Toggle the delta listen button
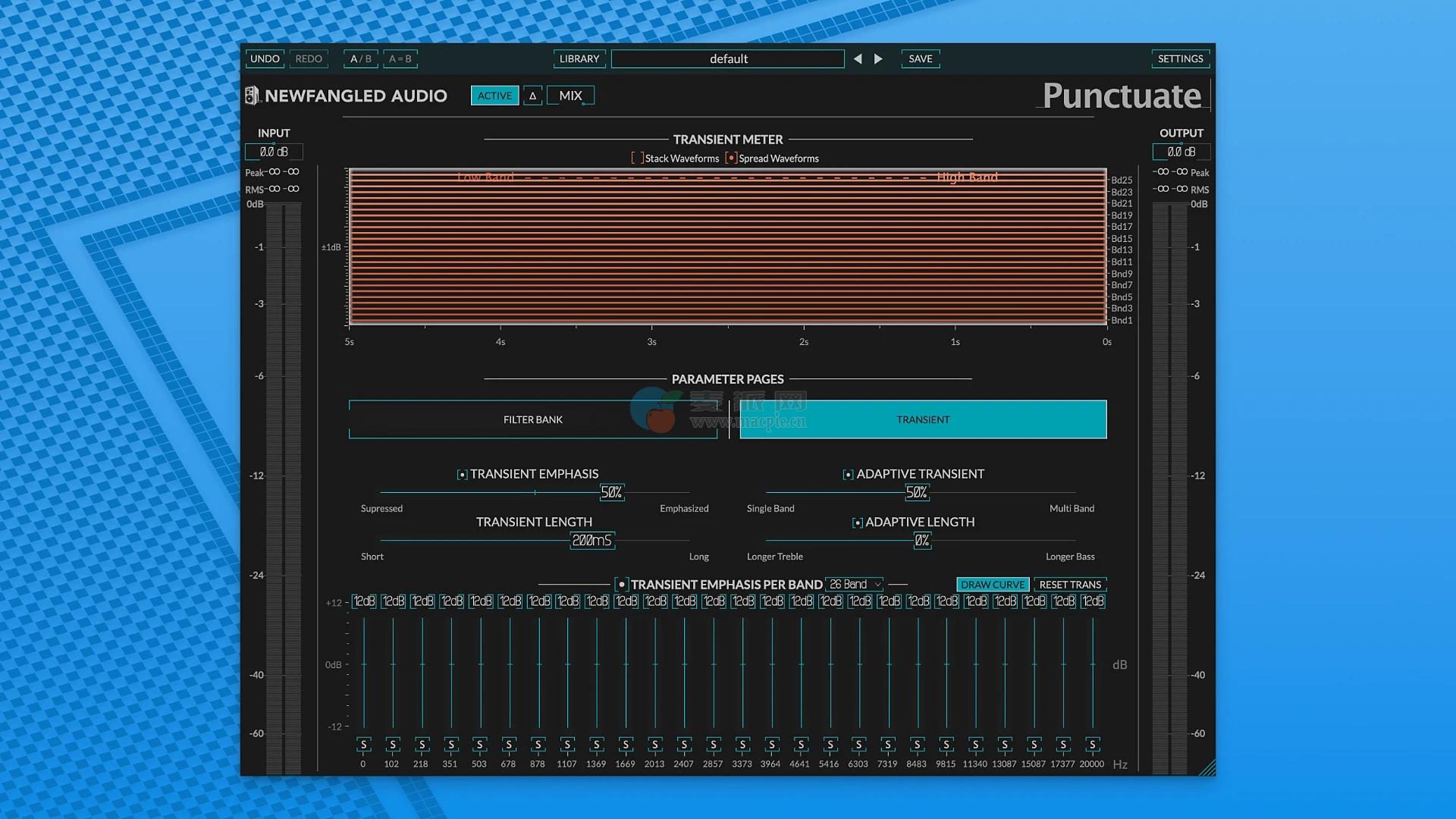 (532, 96)
